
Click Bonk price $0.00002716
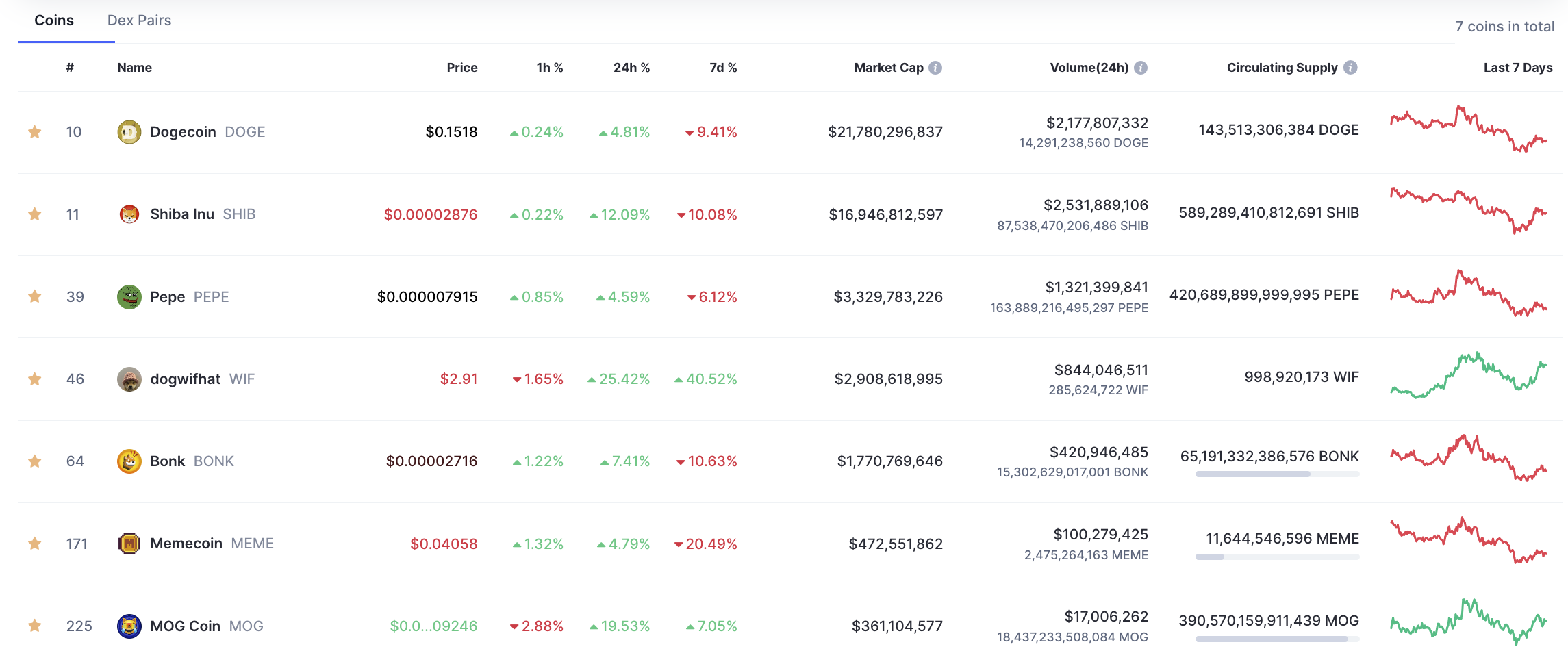coord(431,461)
